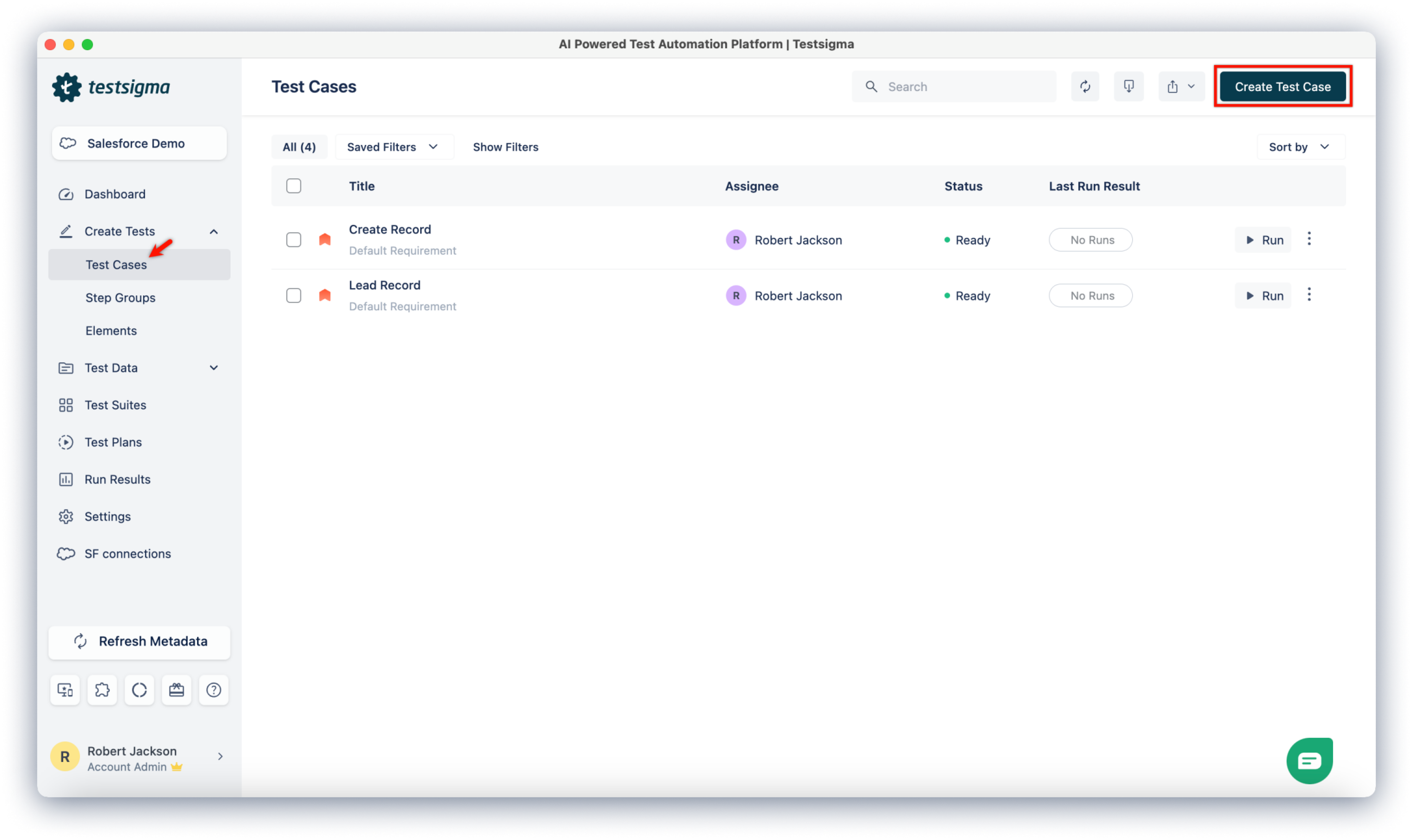The image size is (1413, 840).
Task: Click the orange flag on Lead Record
Action: coord(325,295)
